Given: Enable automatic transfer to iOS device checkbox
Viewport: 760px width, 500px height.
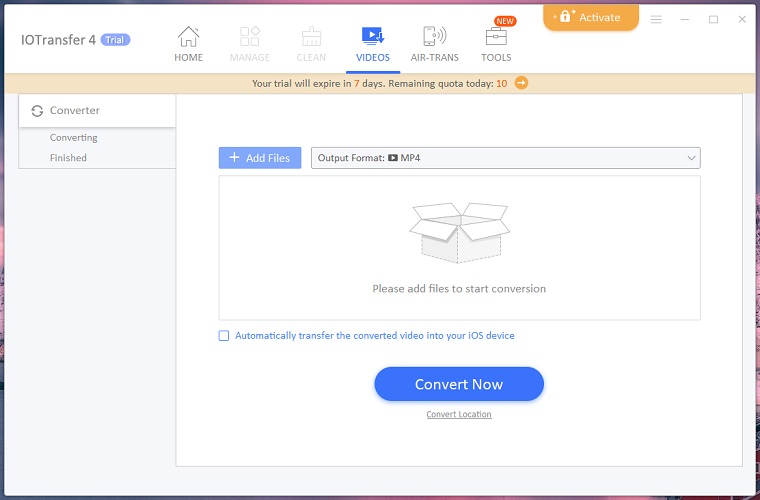Looking at the screenshot, I should click(x=224, y=336).
